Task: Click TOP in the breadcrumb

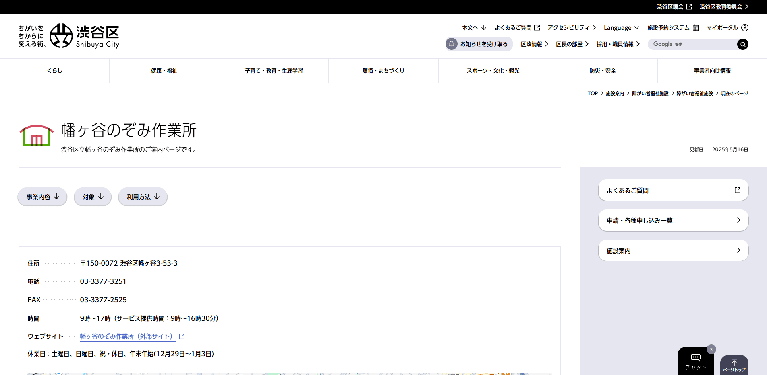Action: point(593,93)
